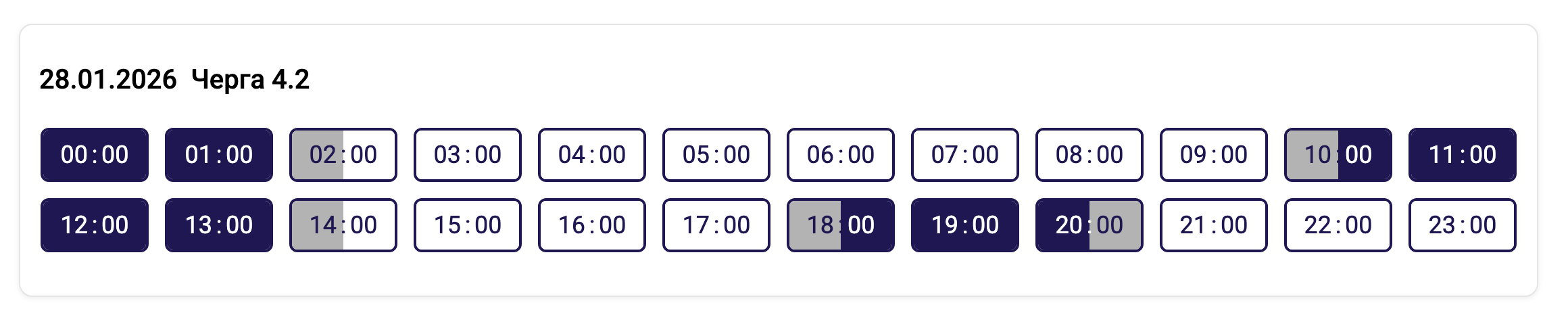Select the half-gray 14:00 slot
Screen dimensions: 1568x328
(343, 225)
